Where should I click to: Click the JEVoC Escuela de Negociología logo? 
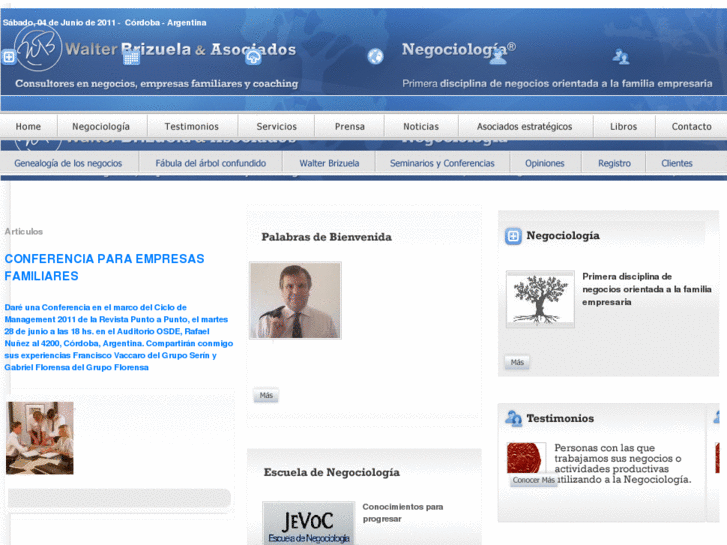[x=309, y=523]
